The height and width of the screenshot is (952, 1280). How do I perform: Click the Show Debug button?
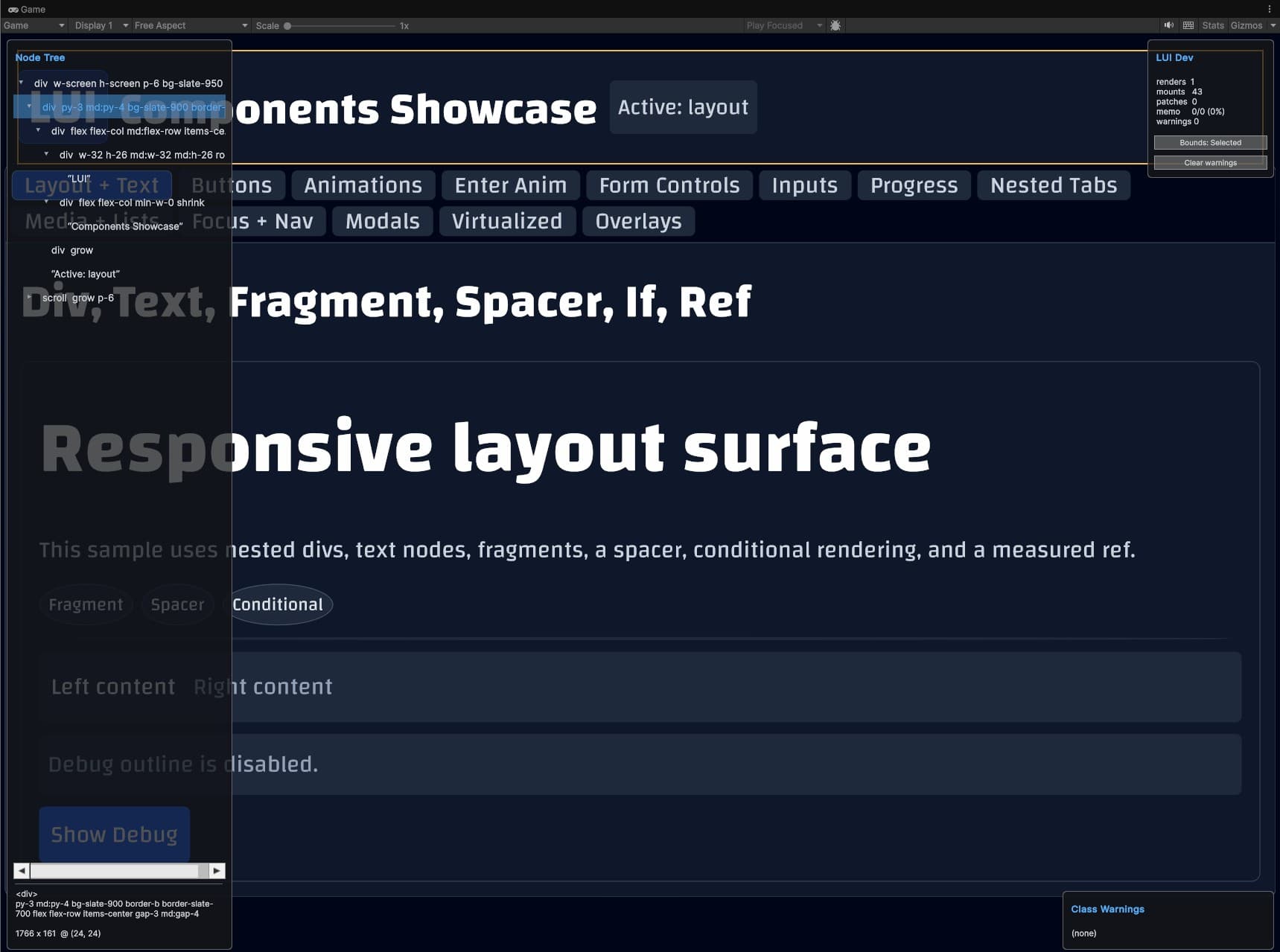pyautogui.click(x=114, y=834)
